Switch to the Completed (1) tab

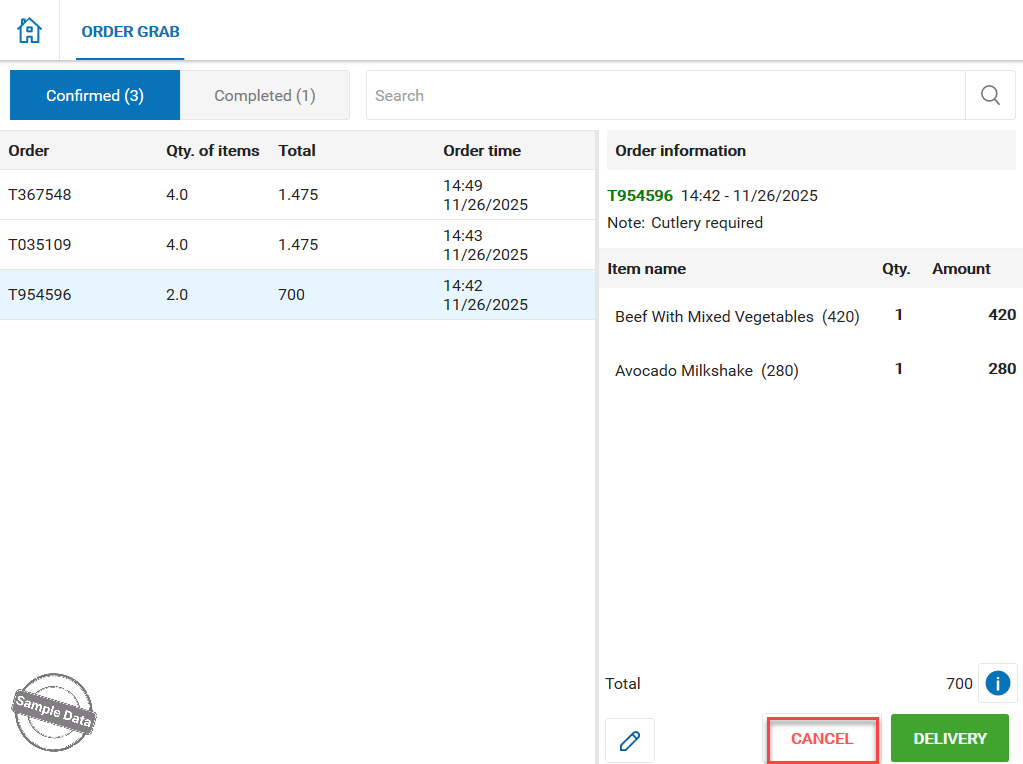click(x=265, y=96)
